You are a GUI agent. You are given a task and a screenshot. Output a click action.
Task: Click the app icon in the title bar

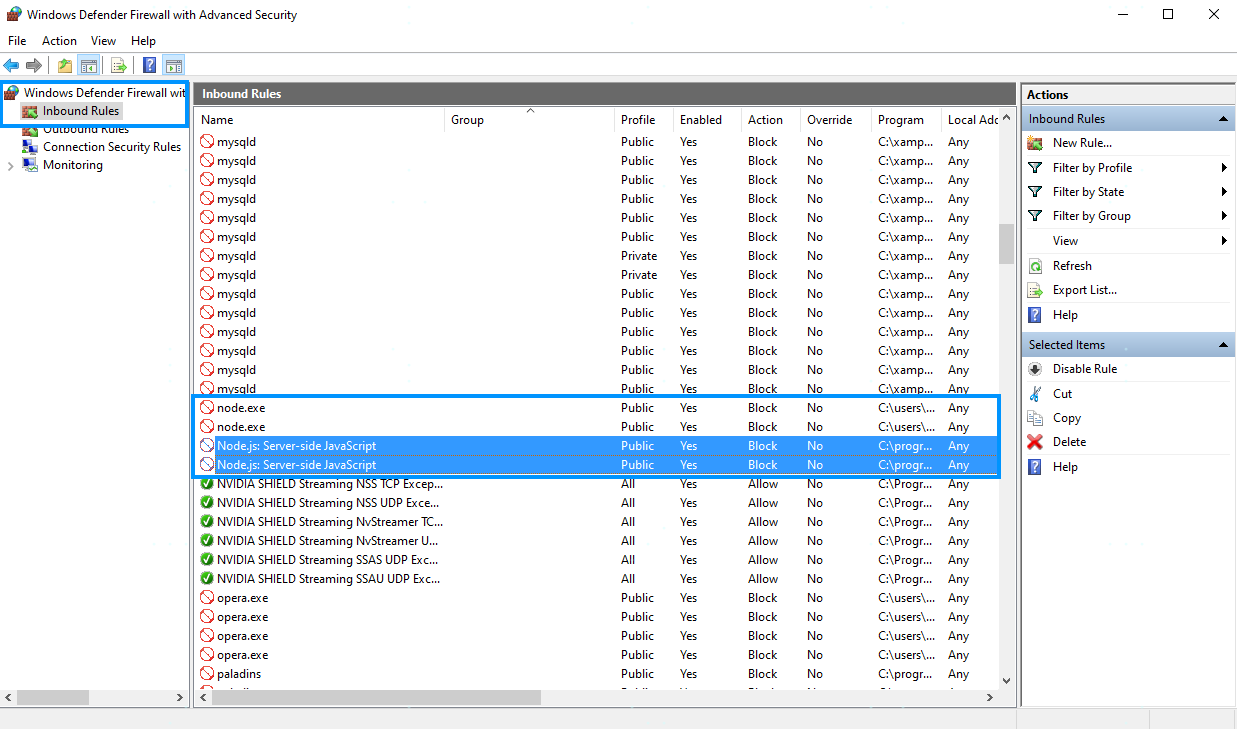[13, 15]
